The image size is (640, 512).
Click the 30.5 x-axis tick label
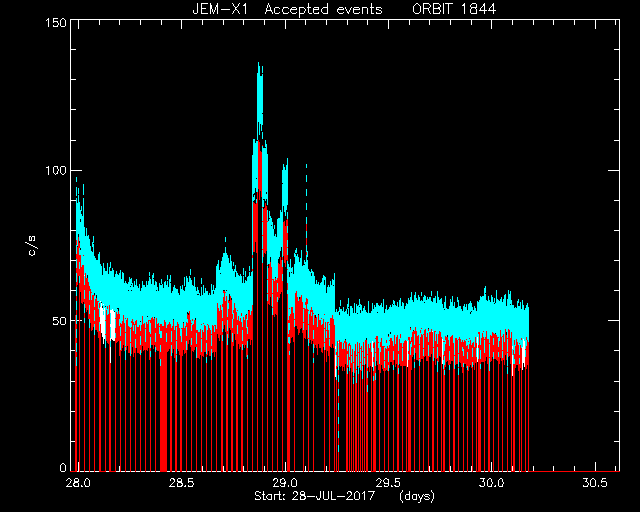click(x=595, y=483)
